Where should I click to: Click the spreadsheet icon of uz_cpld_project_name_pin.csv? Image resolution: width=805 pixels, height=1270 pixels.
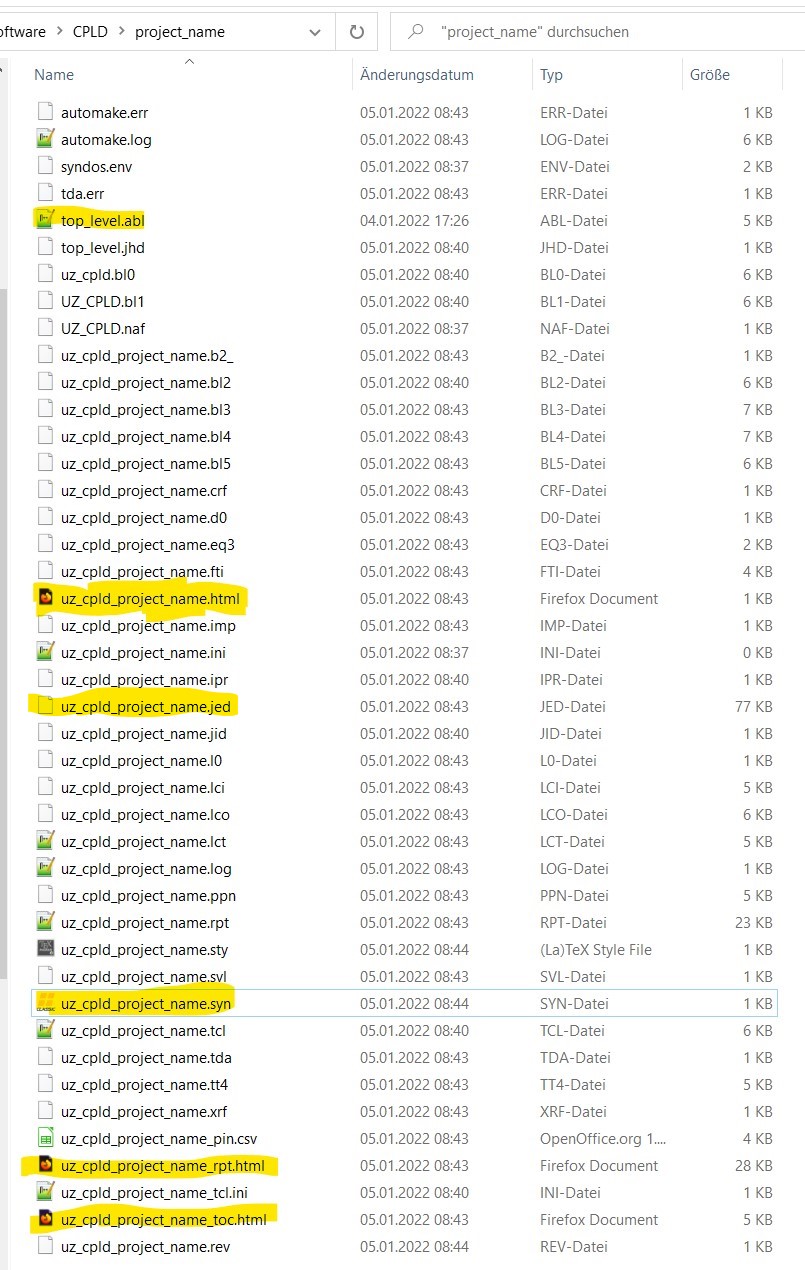(x=45, y=1139)
